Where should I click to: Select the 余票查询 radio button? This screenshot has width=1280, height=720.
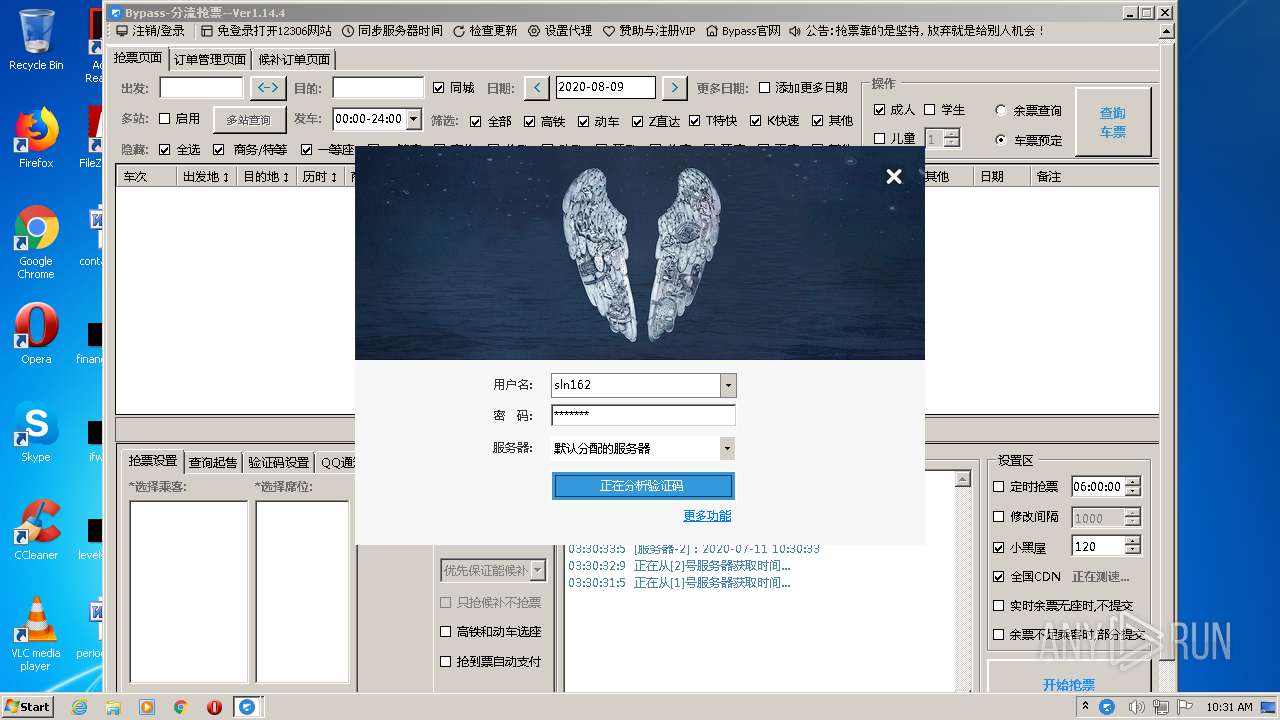click(x=1001, y=111)
